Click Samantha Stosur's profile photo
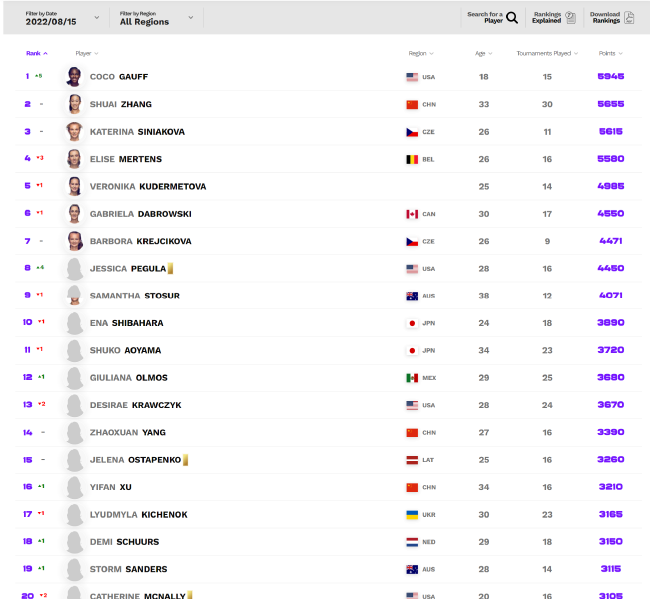 tap(75, 296)
